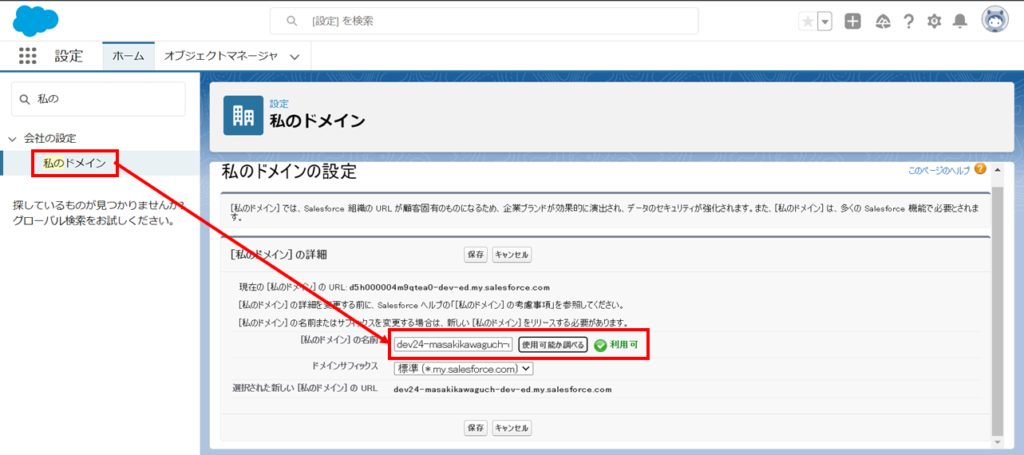
Task: Click the Salesforce cloud logo
Action: pyautogui.click(x=37, y=20)
